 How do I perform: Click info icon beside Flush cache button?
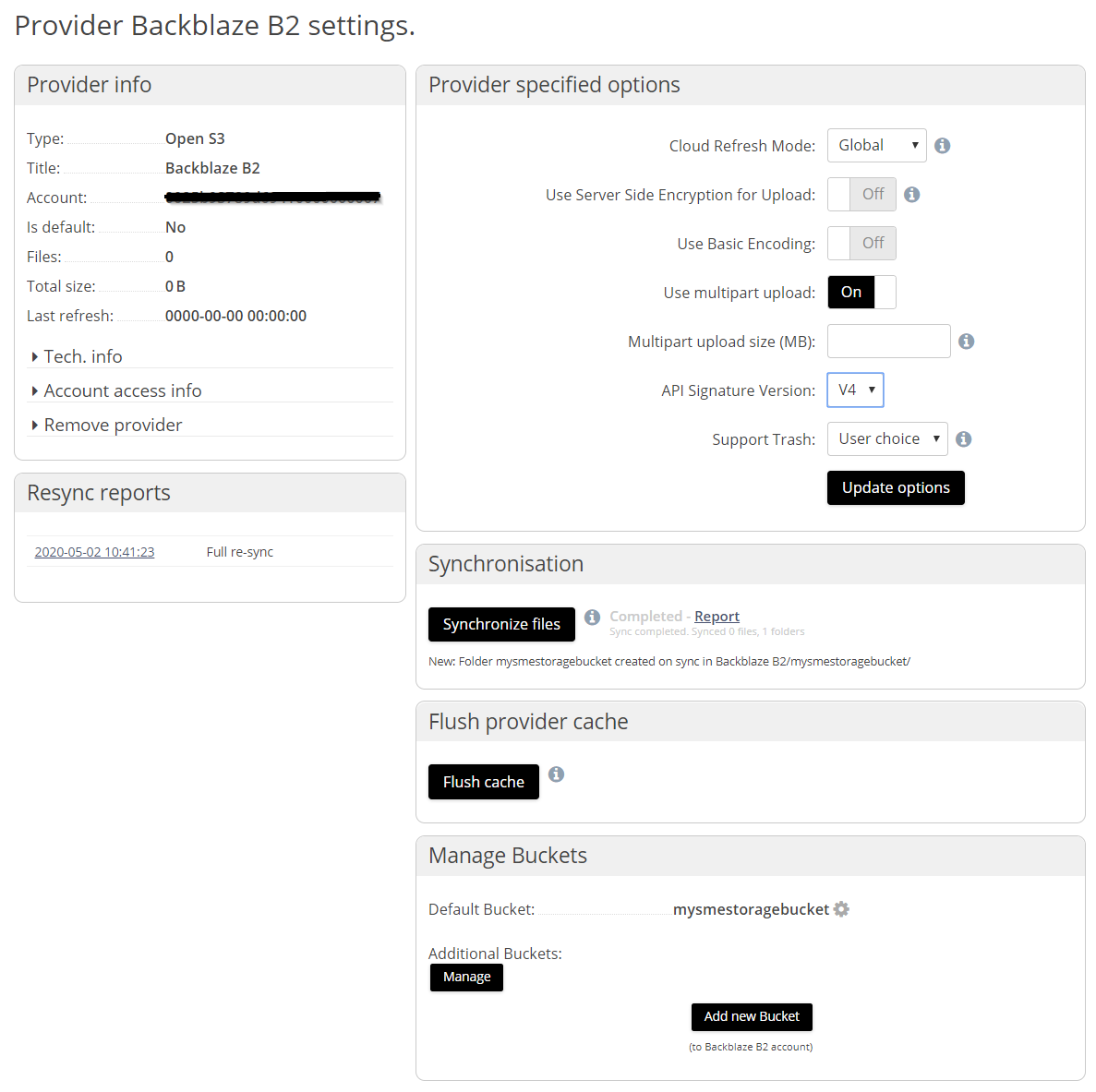pyautogui.click(x=556, y=774)
